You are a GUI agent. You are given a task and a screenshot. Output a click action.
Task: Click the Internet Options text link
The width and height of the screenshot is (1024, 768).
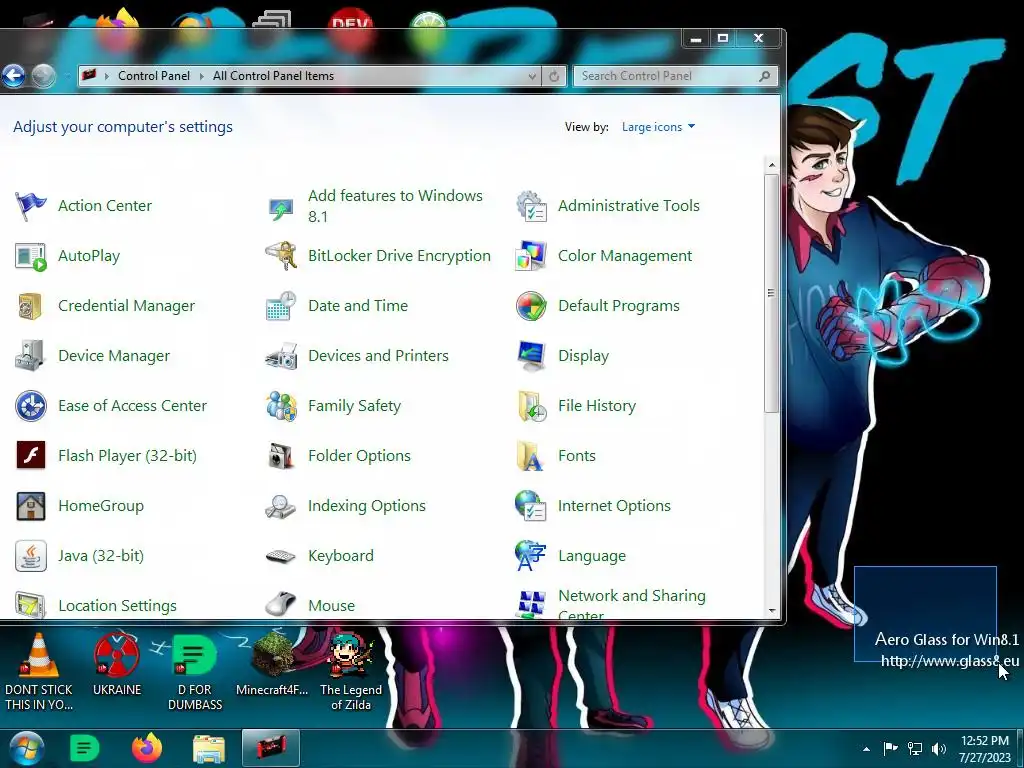coord(614,506)
